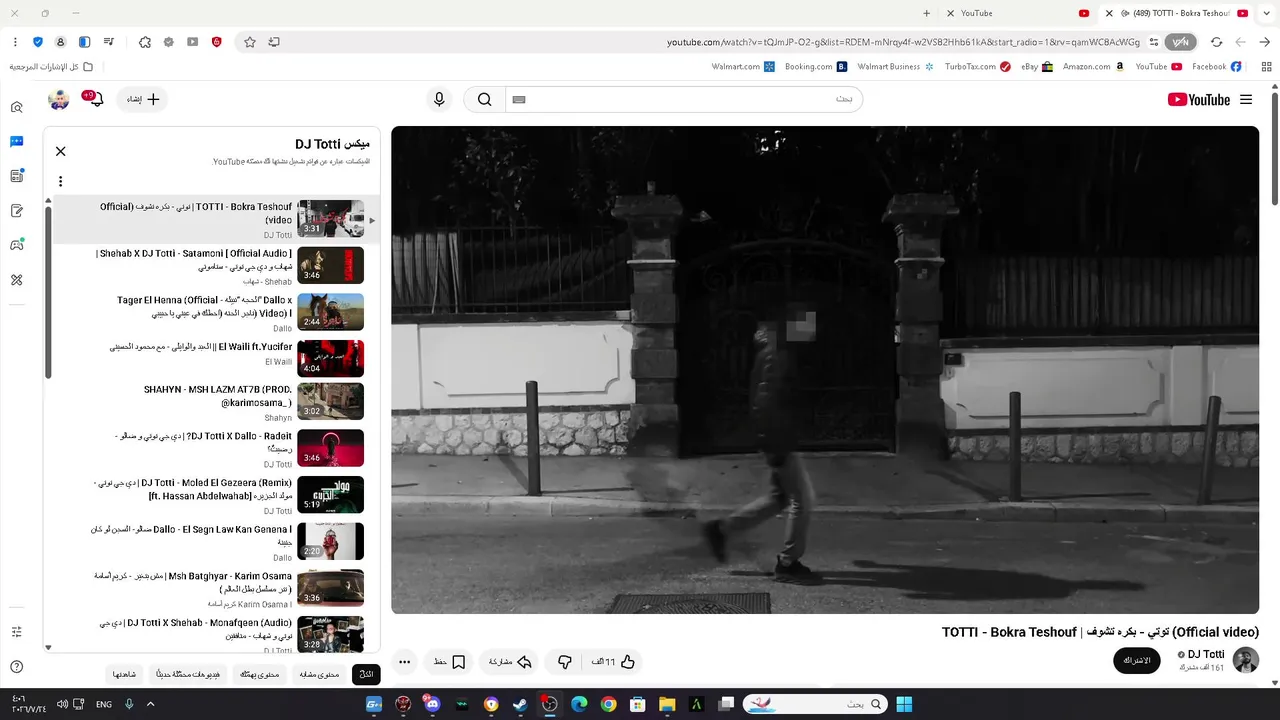The image size is (1280, 720).
Task: Click the magnifier search button on YouTube
Action: pyautogui.click(x=485, y=99)
